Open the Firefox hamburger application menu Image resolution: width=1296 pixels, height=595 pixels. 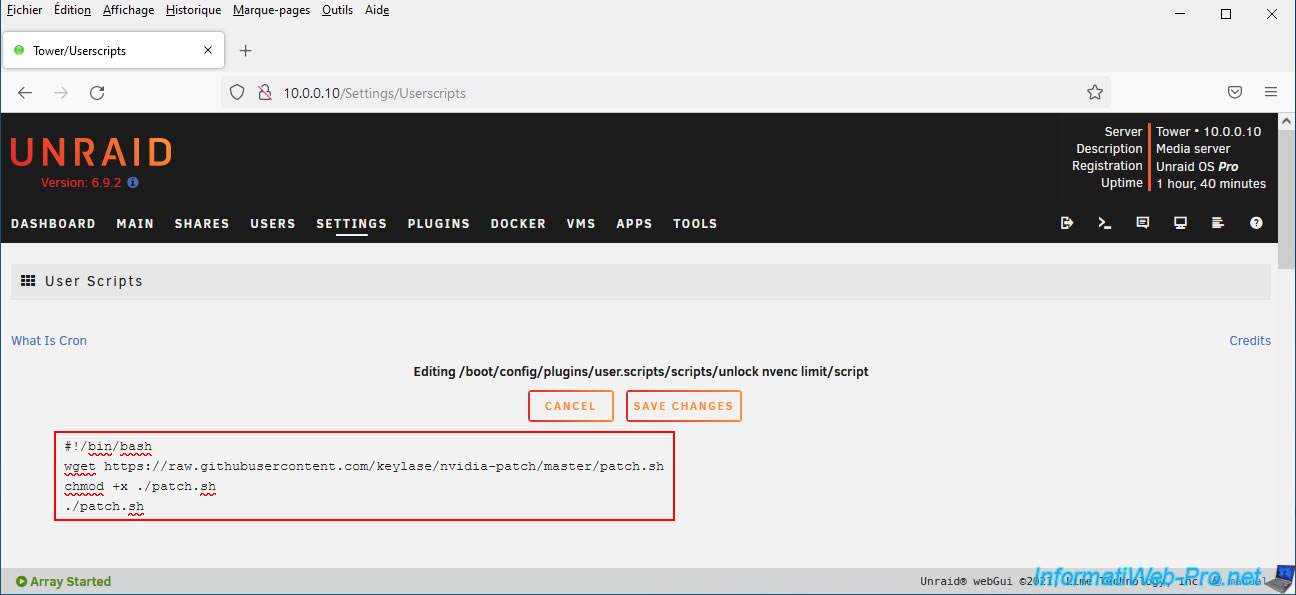(1271, 92)
